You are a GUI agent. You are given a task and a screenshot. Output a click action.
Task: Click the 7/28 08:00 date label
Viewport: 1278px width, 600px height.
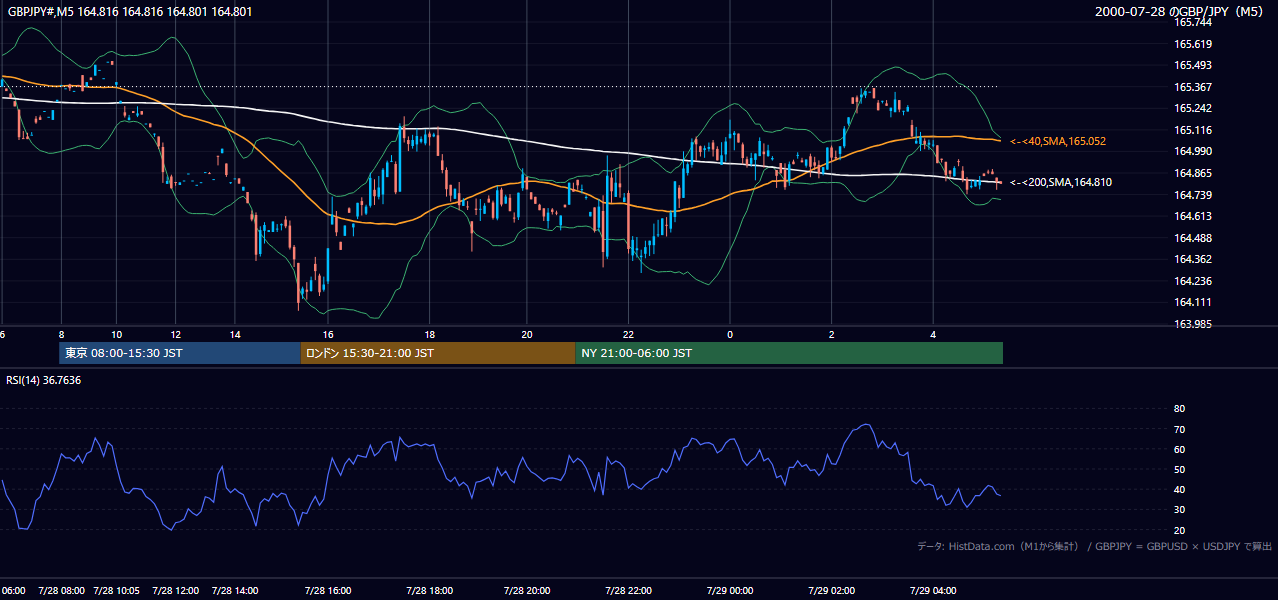coord(62,591)
